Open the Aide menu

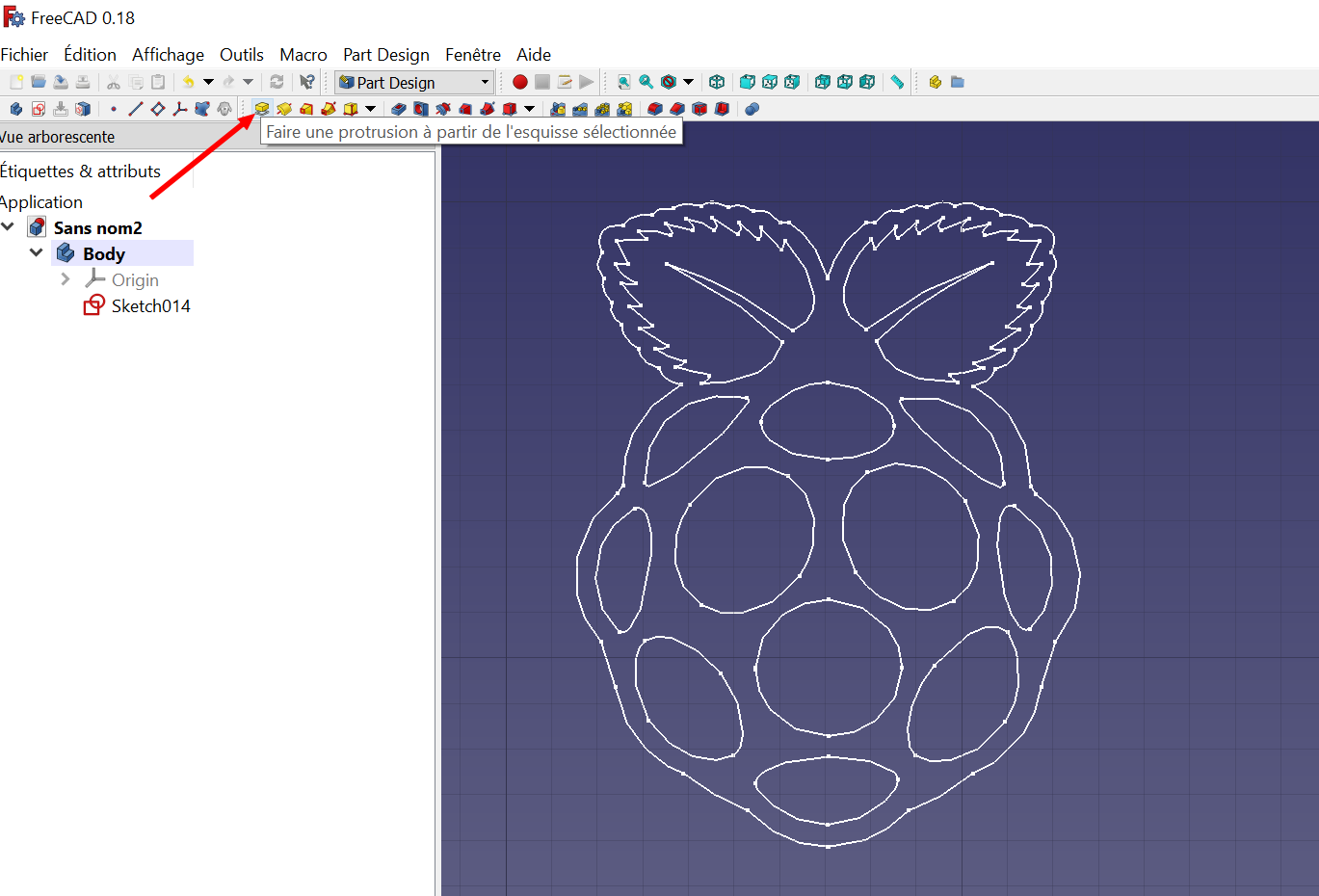(534, 55)
